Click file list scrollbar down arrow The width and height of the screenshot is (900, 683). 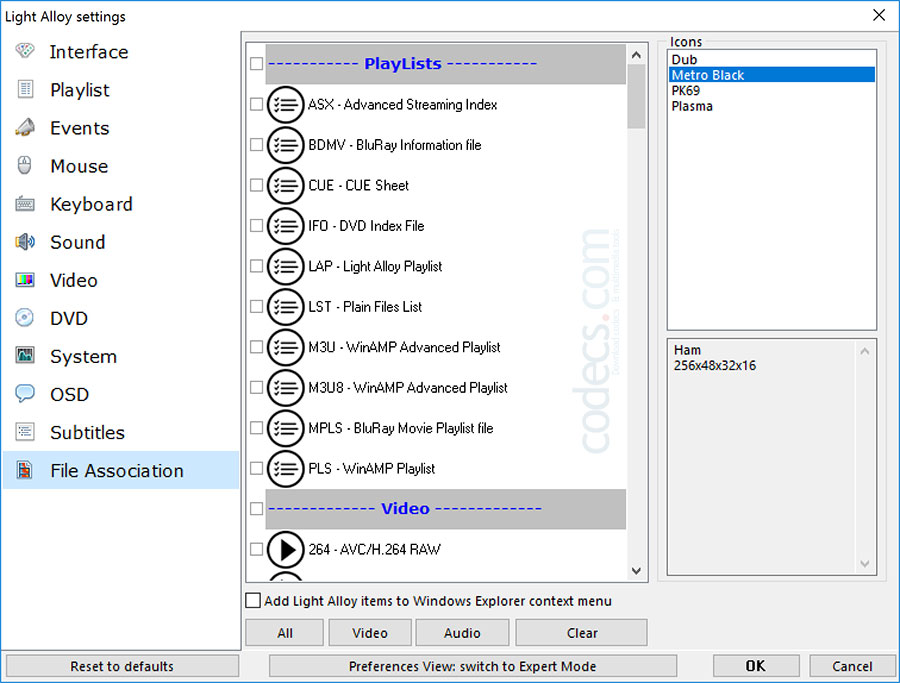coord(636,571)
